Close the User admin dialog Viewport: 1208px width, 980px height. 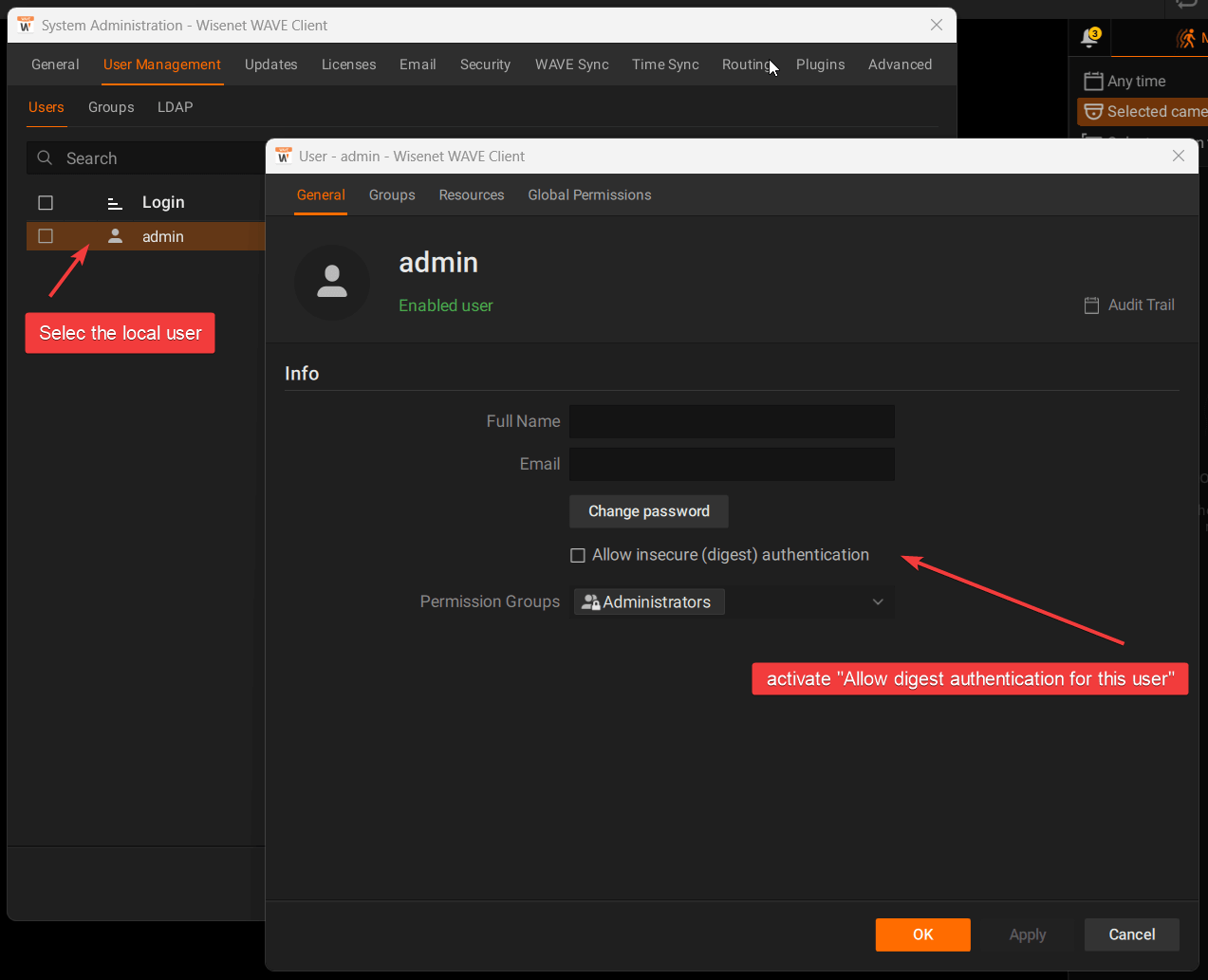pyautogui.click(x=1179, y=156)
